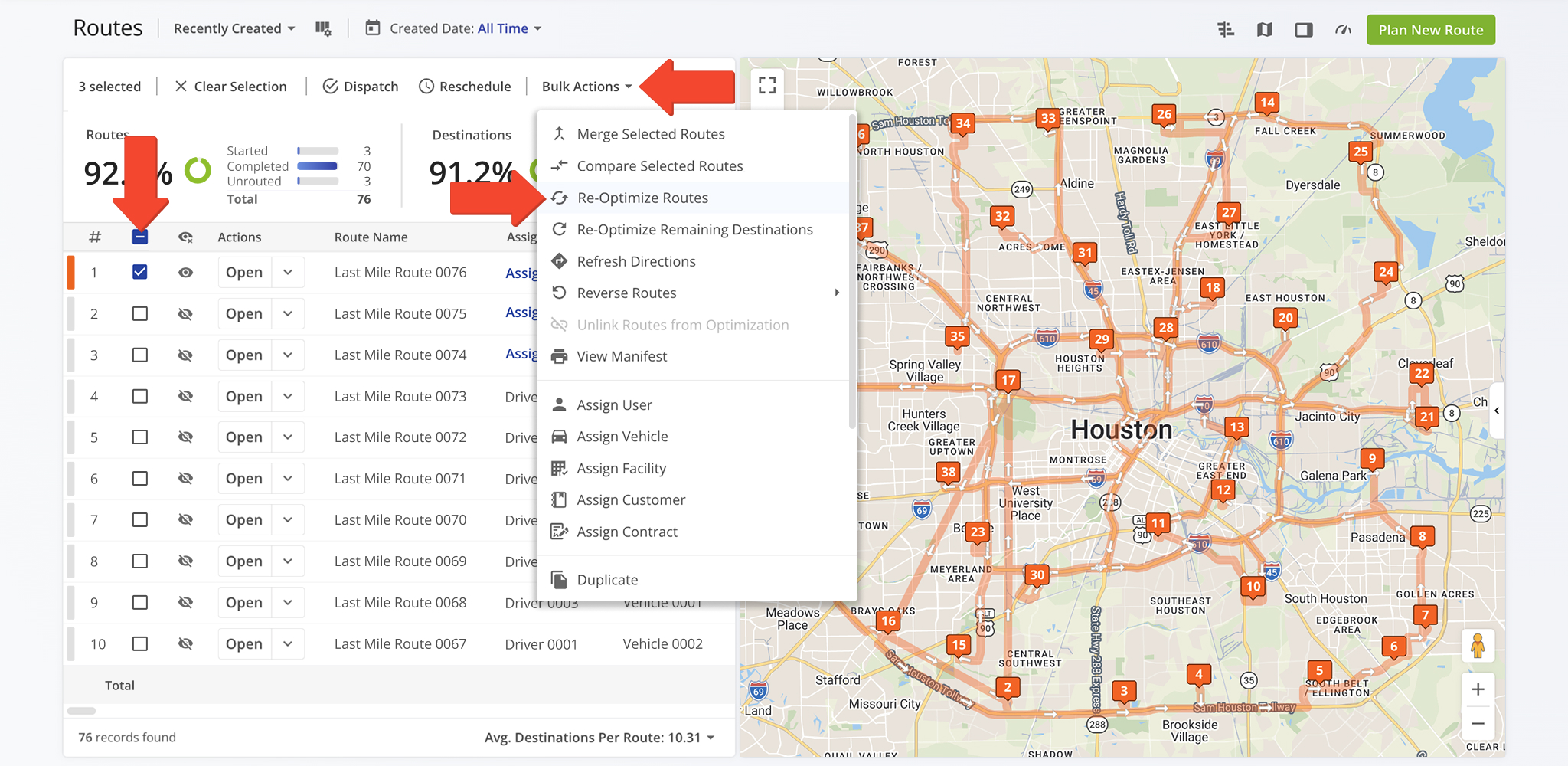Image resolution: width=1568 pixels, height=766 pixels.
Task: Click the speedometer dashboard icon
Action: 1343,30
